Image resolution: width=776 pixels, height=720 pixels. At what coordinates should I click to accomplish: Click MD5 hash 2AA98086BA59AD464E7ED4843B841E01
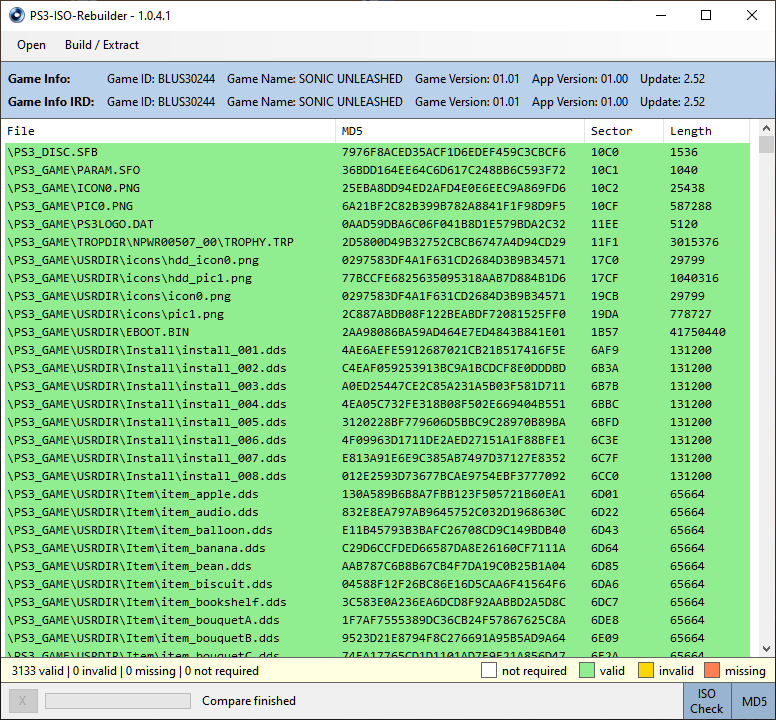point(453,332)
